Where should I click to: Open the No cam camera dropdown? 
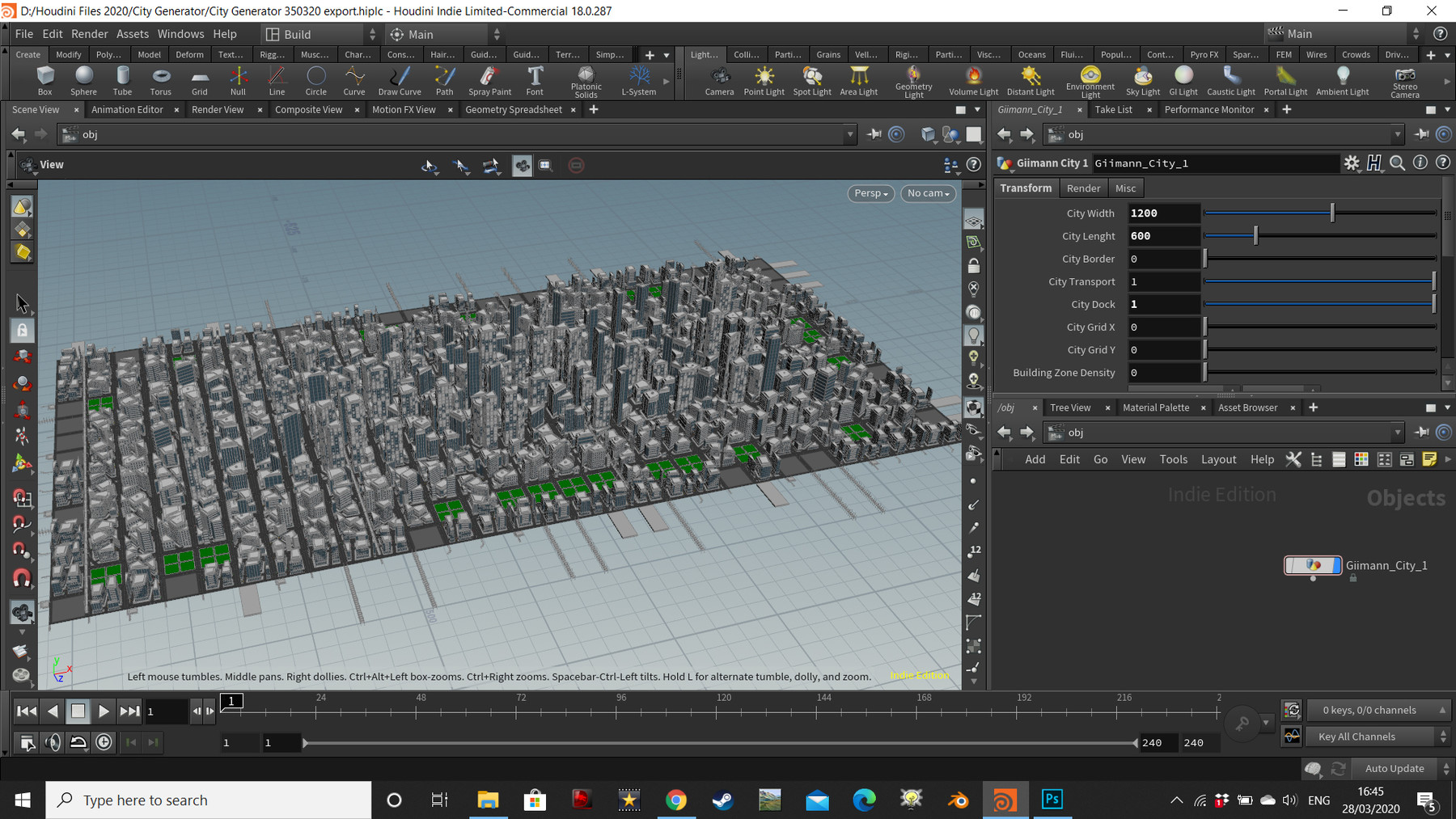pos(927,193)
